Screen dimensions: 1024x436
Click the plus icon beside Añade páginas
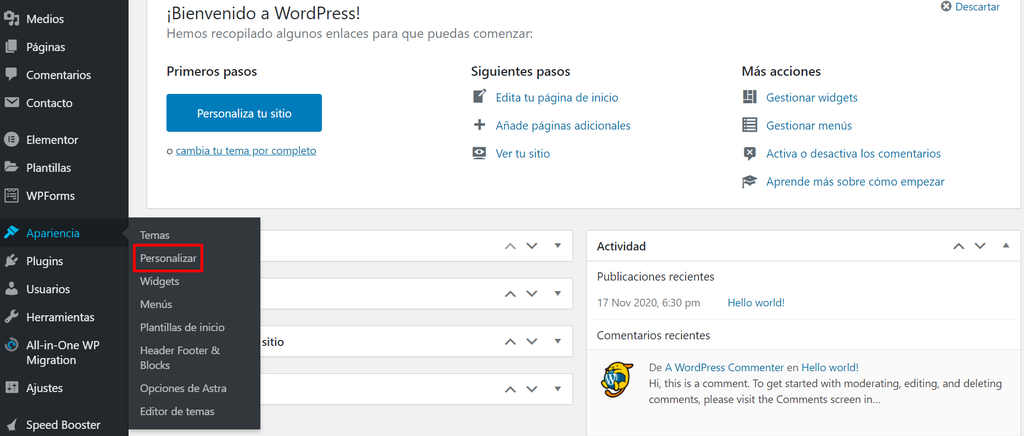[x=479, y=125]
